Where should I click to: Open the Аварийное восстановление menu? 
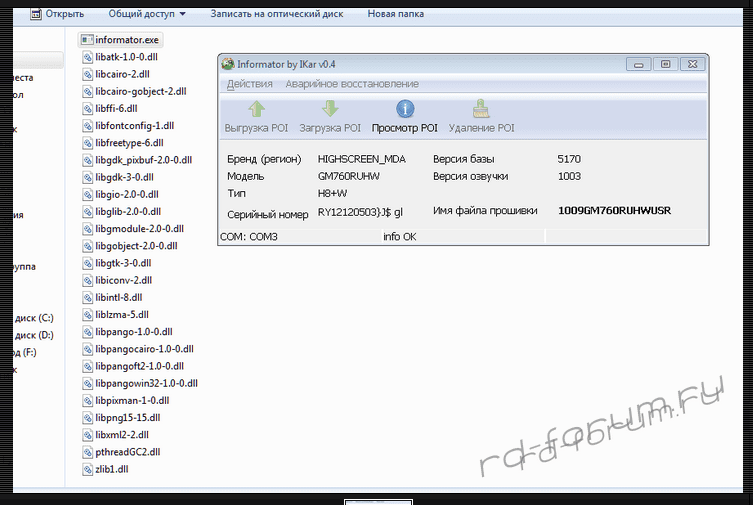point(352,84)
